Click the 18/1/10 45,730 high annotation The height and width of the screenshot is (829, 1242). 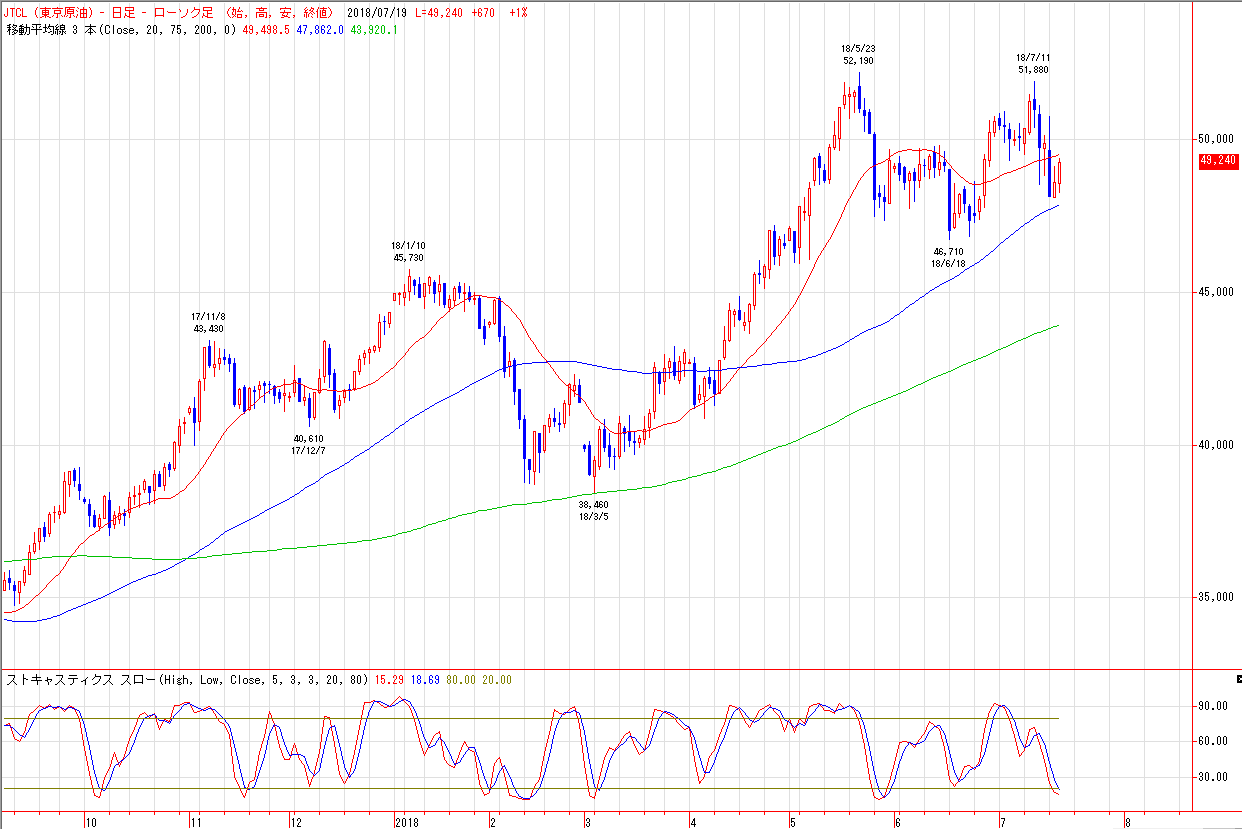[x=409, y=251]
